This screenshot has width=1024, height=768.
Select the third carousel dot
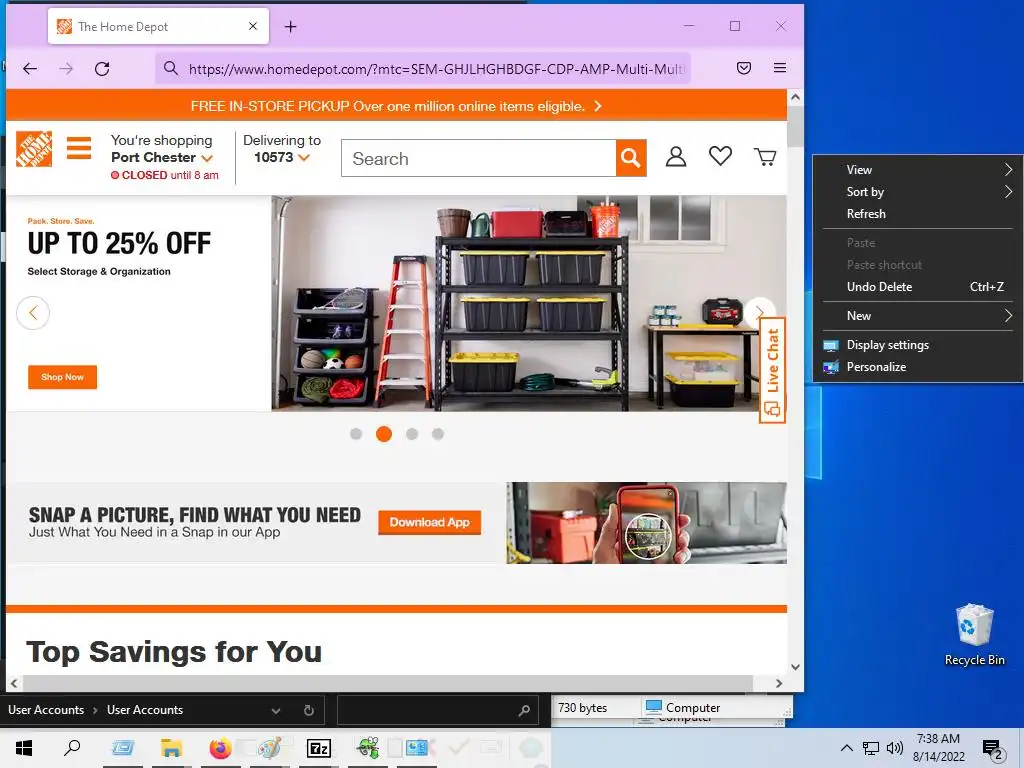tap(412, 434)
